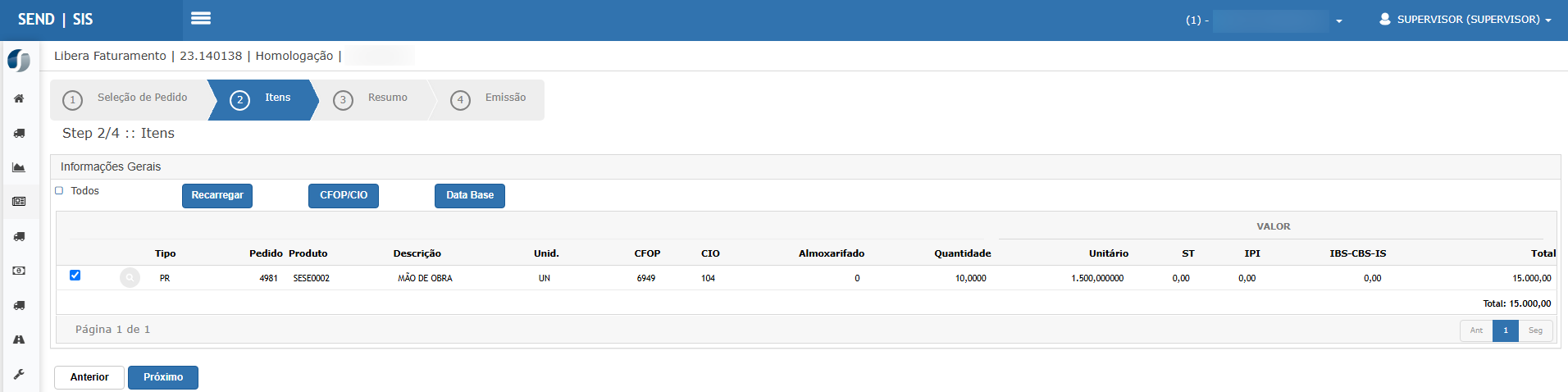Image resolution: width=1568 pixels, height=392 pixels.
Task: Click truck icon just below Home icon
Action: [19, 133]
